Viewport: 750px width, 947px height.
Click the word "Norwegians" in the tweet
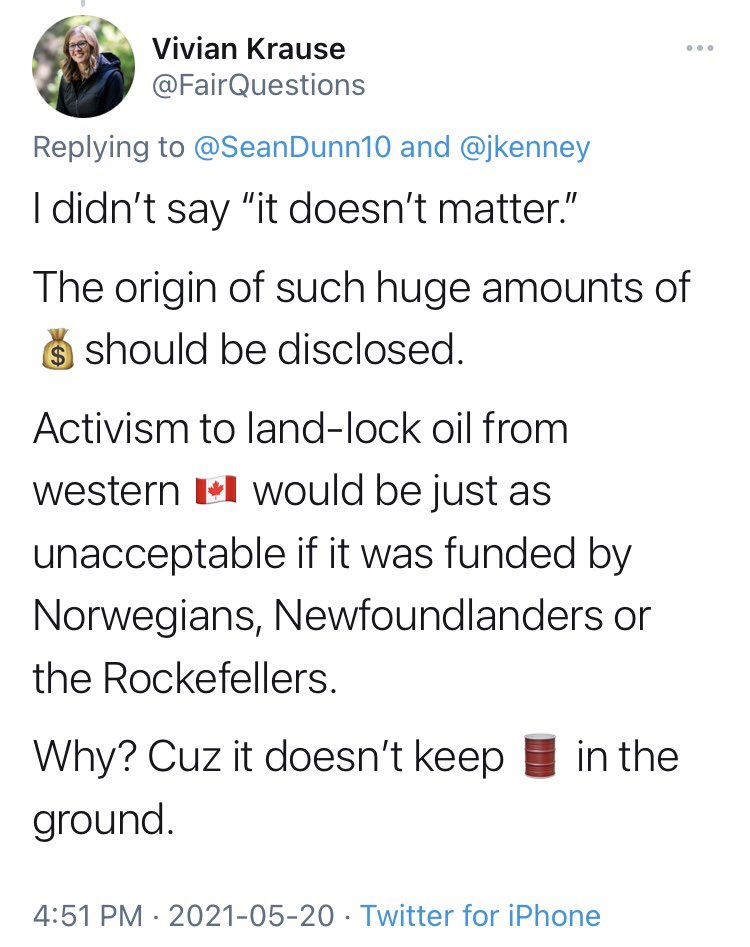click(144, 616)
